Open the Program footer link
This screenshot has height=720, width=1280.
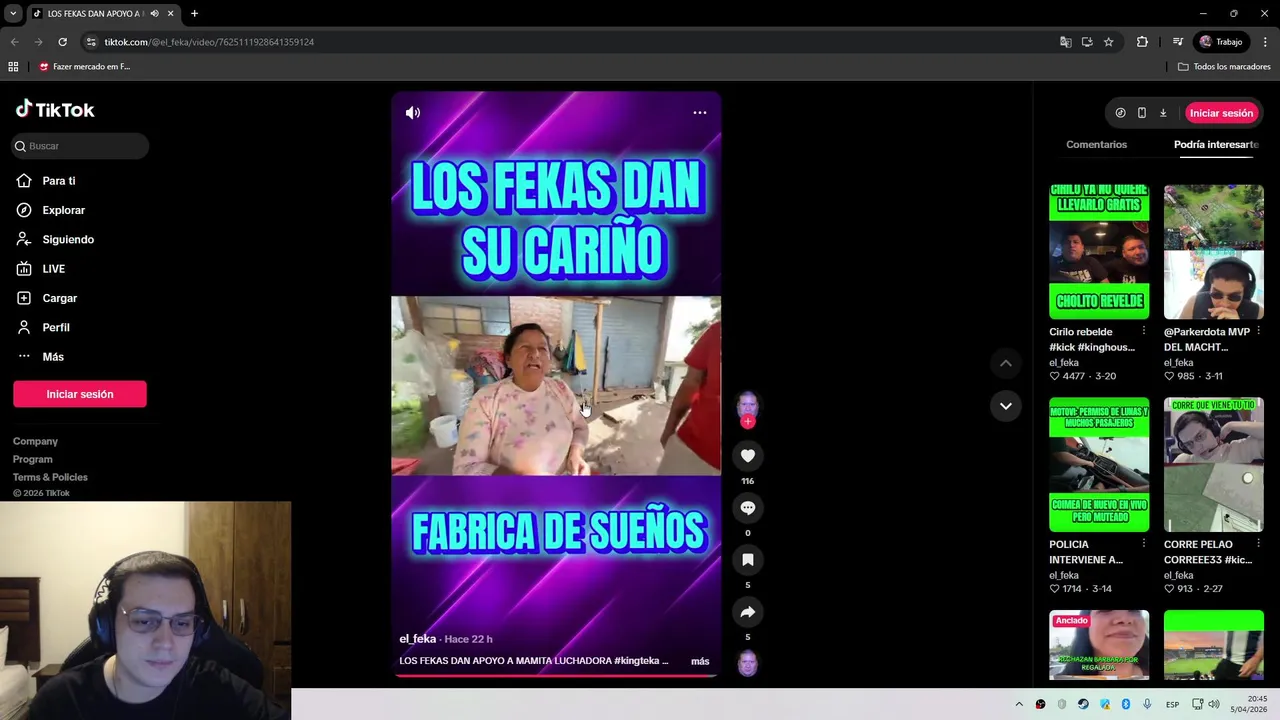click(x=33, y=459)
